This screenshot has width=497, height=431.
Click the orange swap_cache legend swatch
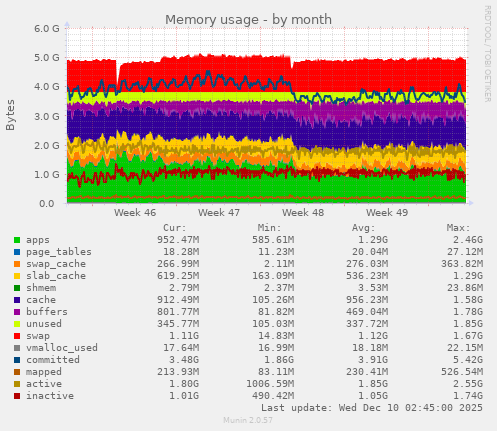coord(17,264)
